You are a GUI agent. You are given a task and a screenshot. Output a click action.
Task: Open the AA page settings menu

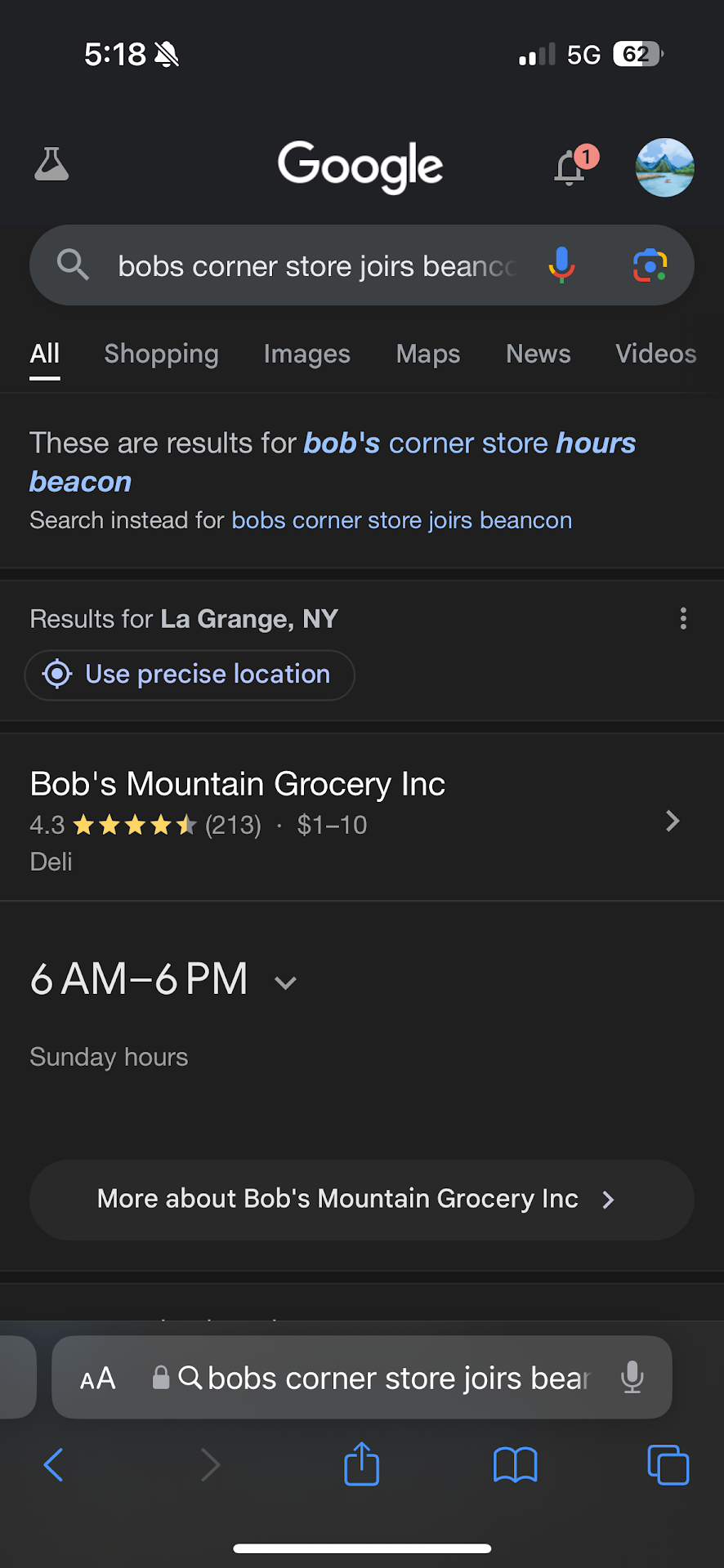coord(98,1379)
